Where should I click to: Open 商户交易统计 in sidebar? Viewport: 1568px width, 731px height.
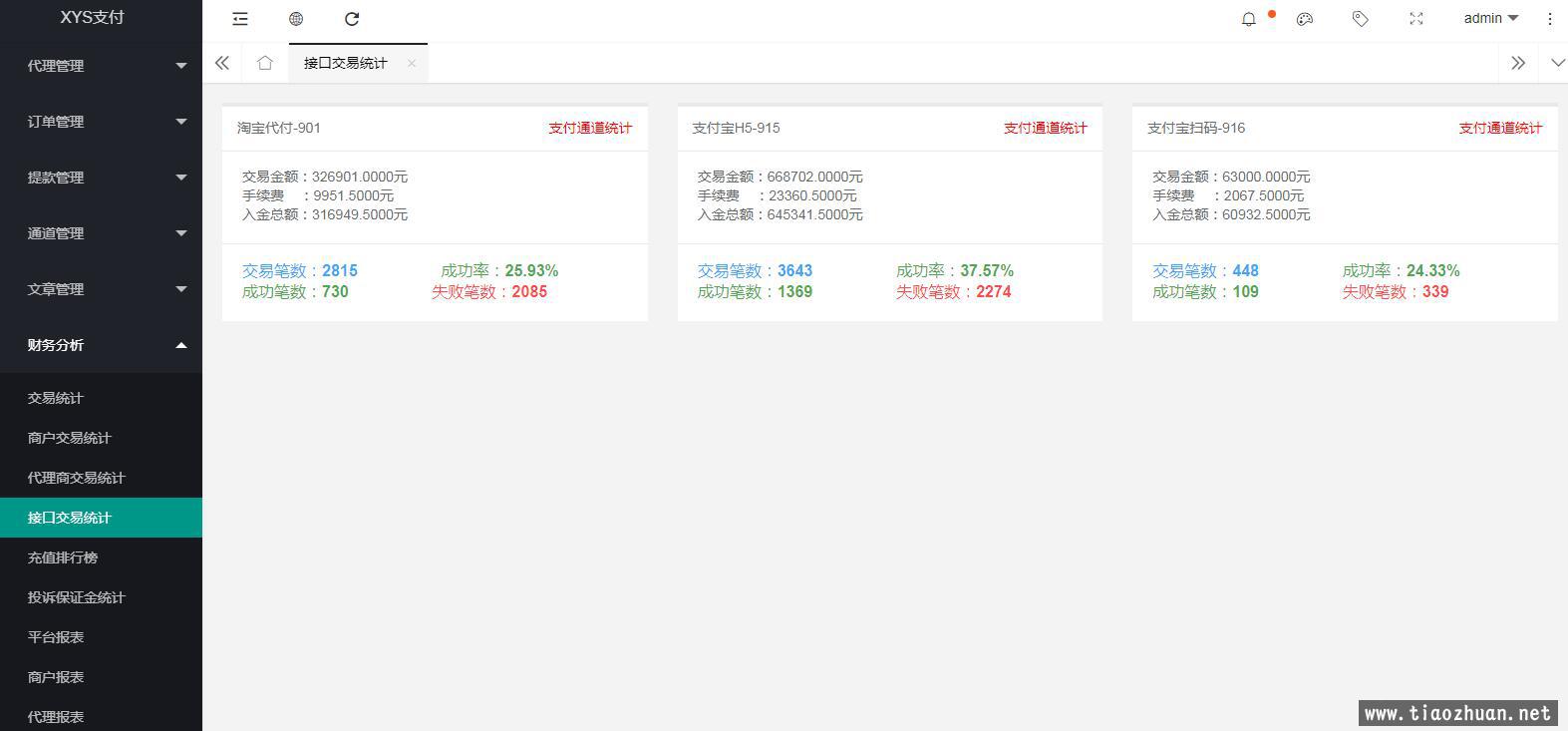coord(101,438)
